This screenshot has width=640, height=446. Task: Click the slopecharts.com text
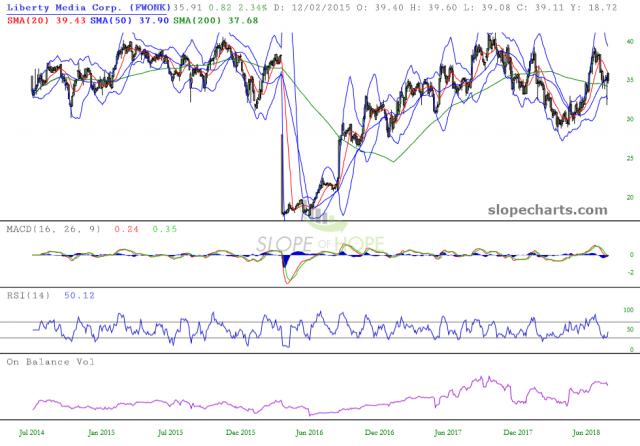[x=548, y=210]
